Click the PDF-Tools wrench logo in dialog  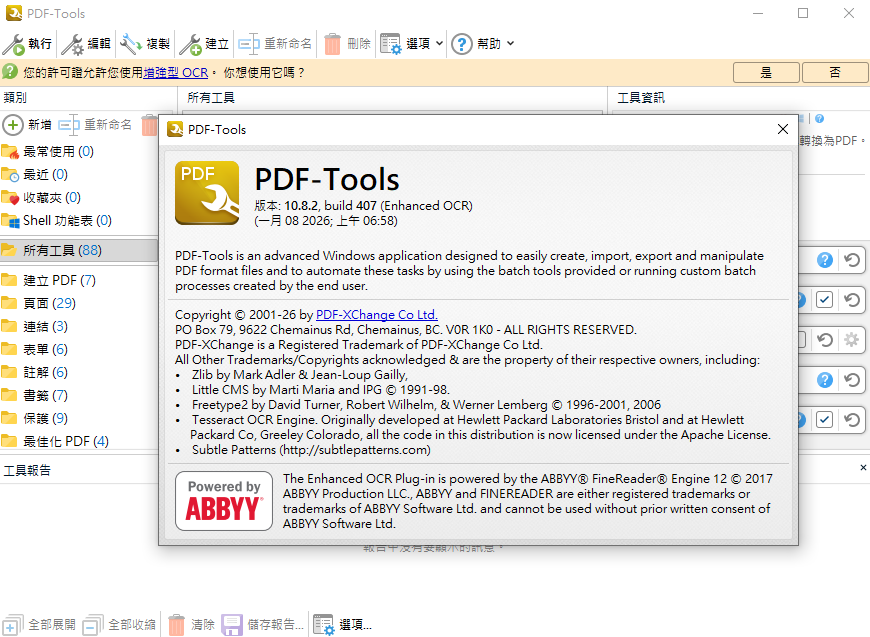click(x=207, y=193)
